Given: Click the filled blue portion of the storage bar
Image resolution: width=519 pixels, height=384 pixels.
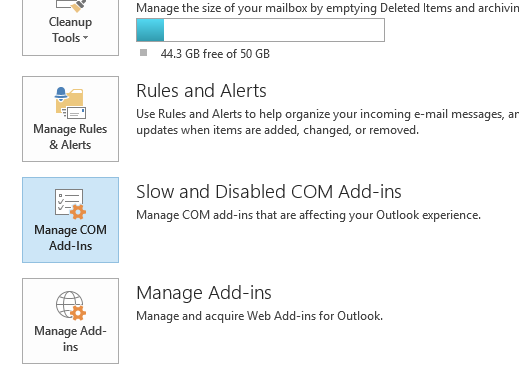Looking at the screenshot, I should [x=150, y=30].
